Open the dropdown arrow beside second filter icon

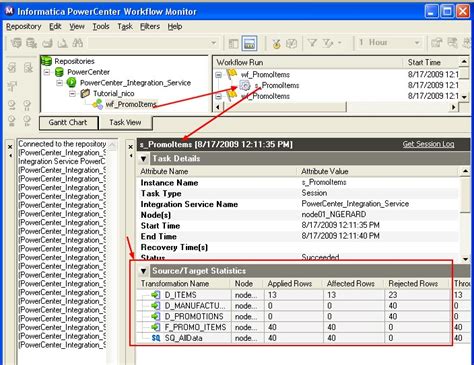(x=340, y=43)
